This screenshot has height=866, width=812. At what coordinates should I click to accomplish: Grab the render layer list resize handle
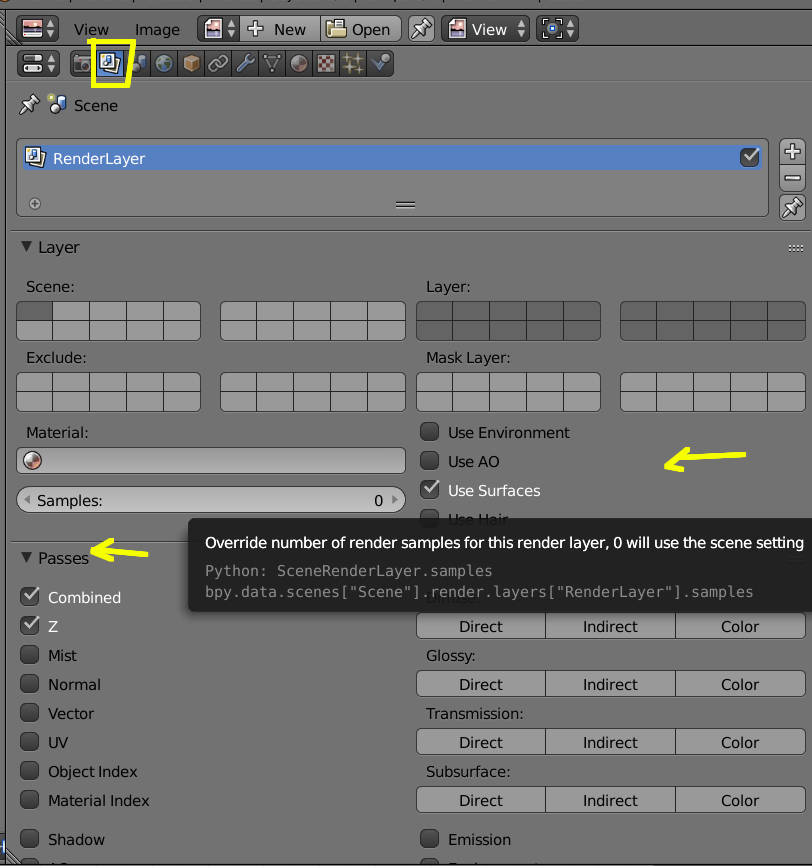[x=405, y=205]
